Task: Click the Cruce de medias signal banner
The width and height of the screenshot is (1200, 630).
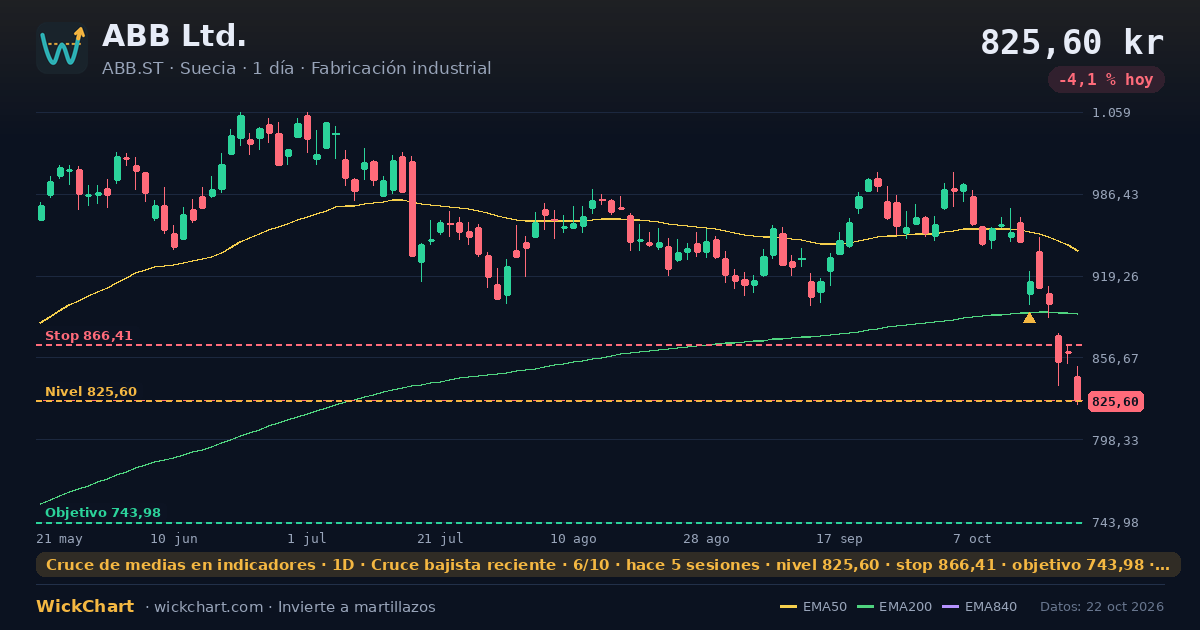Action: point(608,565)
